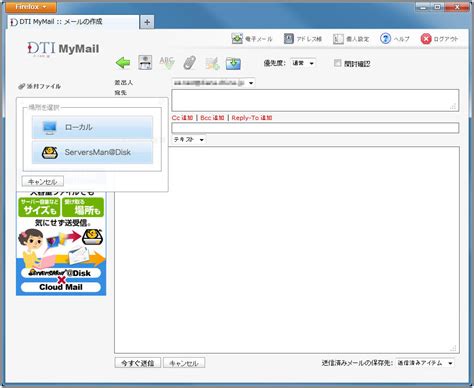Open the Firefox application menu

31,7
